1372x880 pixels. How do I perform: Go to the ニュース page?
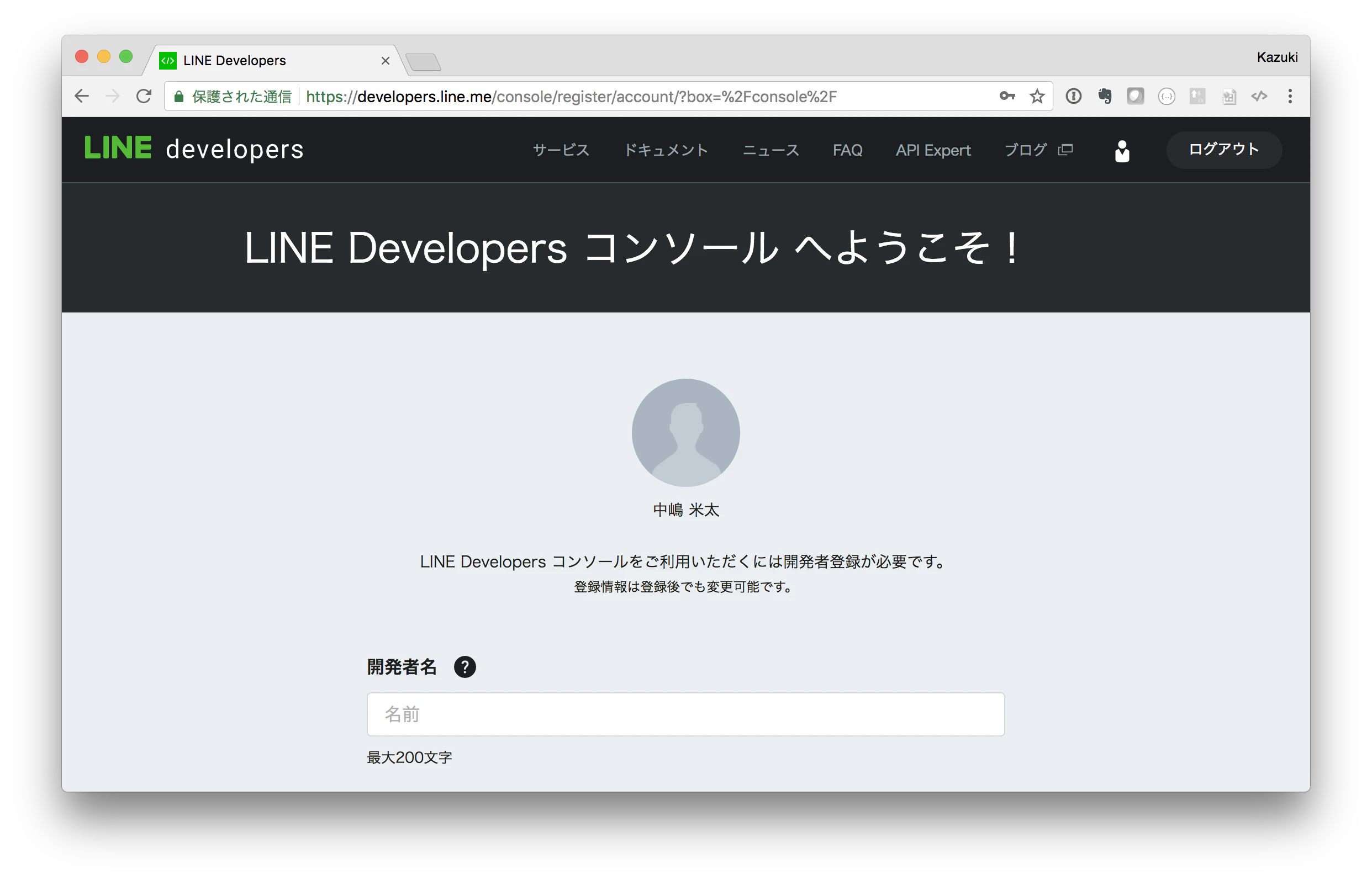pos(771,150)
